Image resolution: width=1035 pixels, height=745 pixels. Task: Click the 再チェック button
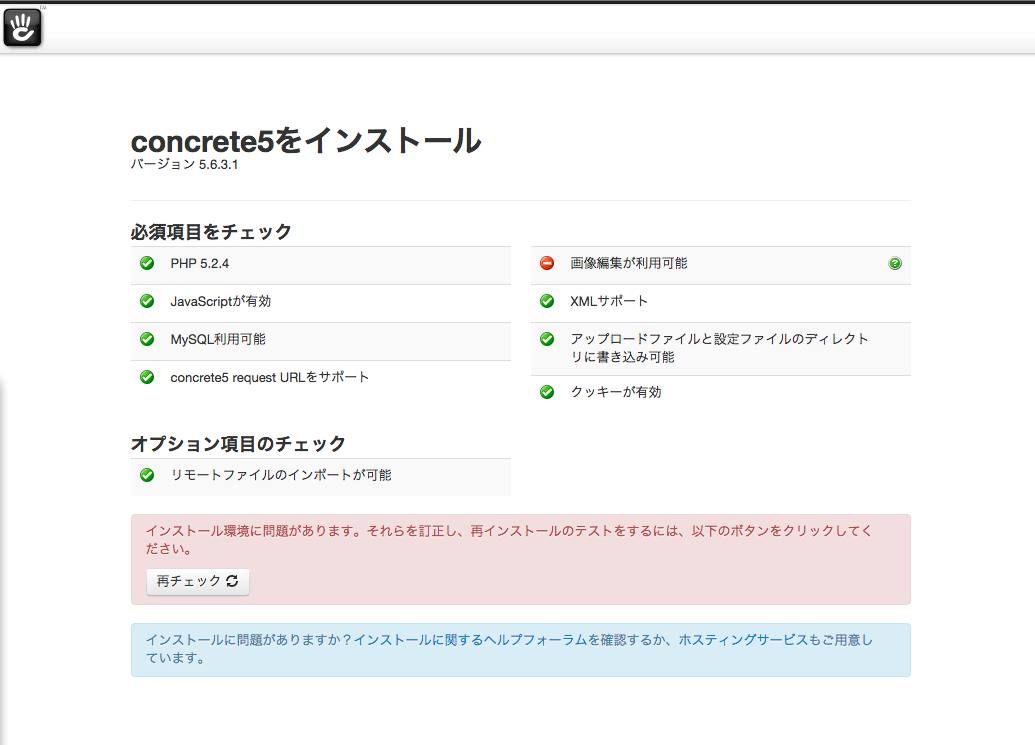click(x=197, y=581)
